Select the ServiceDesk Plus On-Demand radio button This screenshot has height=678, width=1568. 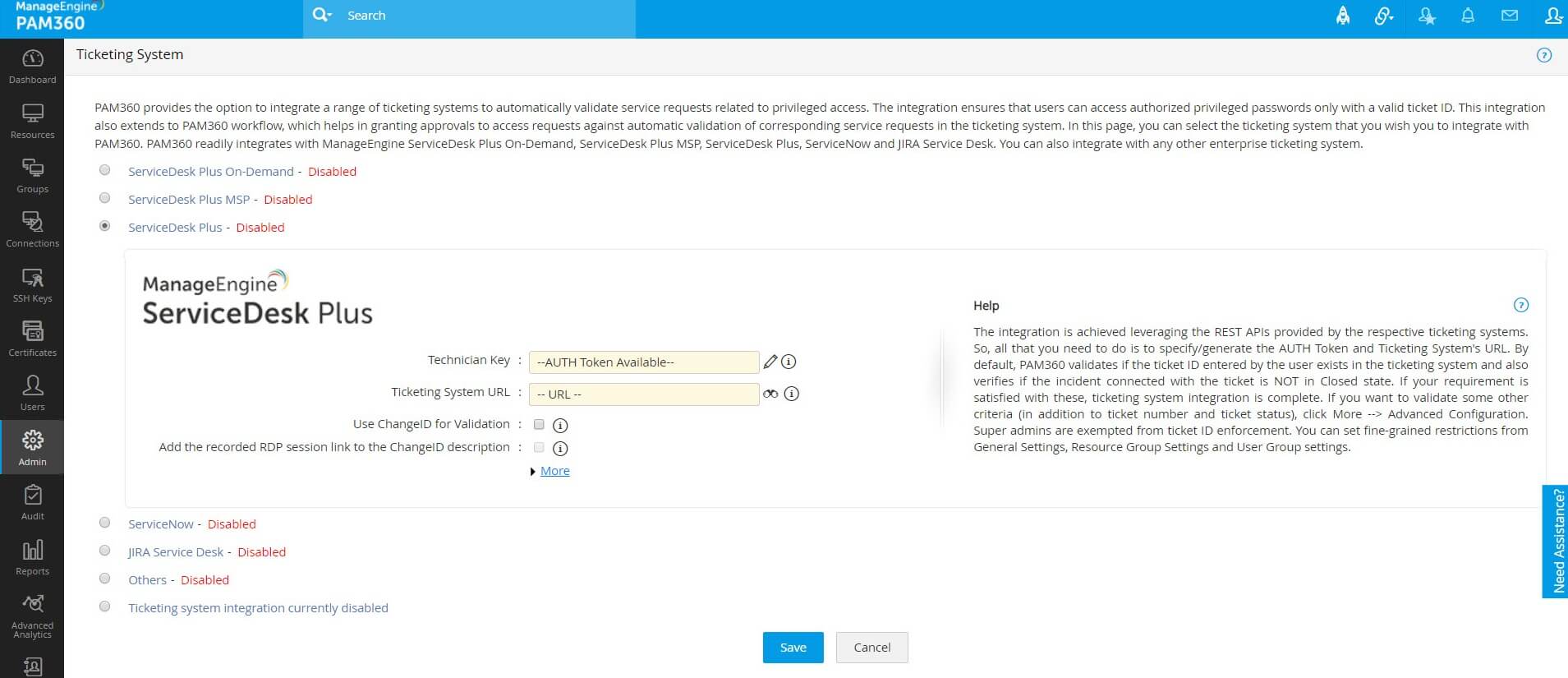pos(105,170)
